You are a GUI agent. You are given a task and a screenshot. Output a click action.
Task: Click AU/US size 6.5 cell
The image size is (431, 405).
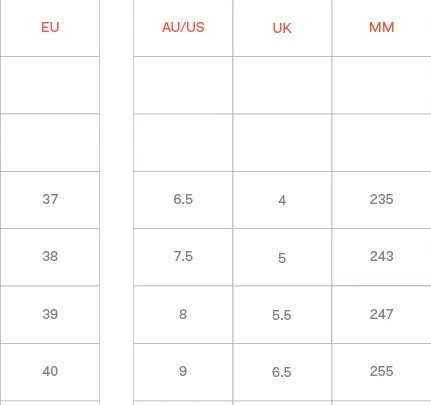click(x=183, y=199)
